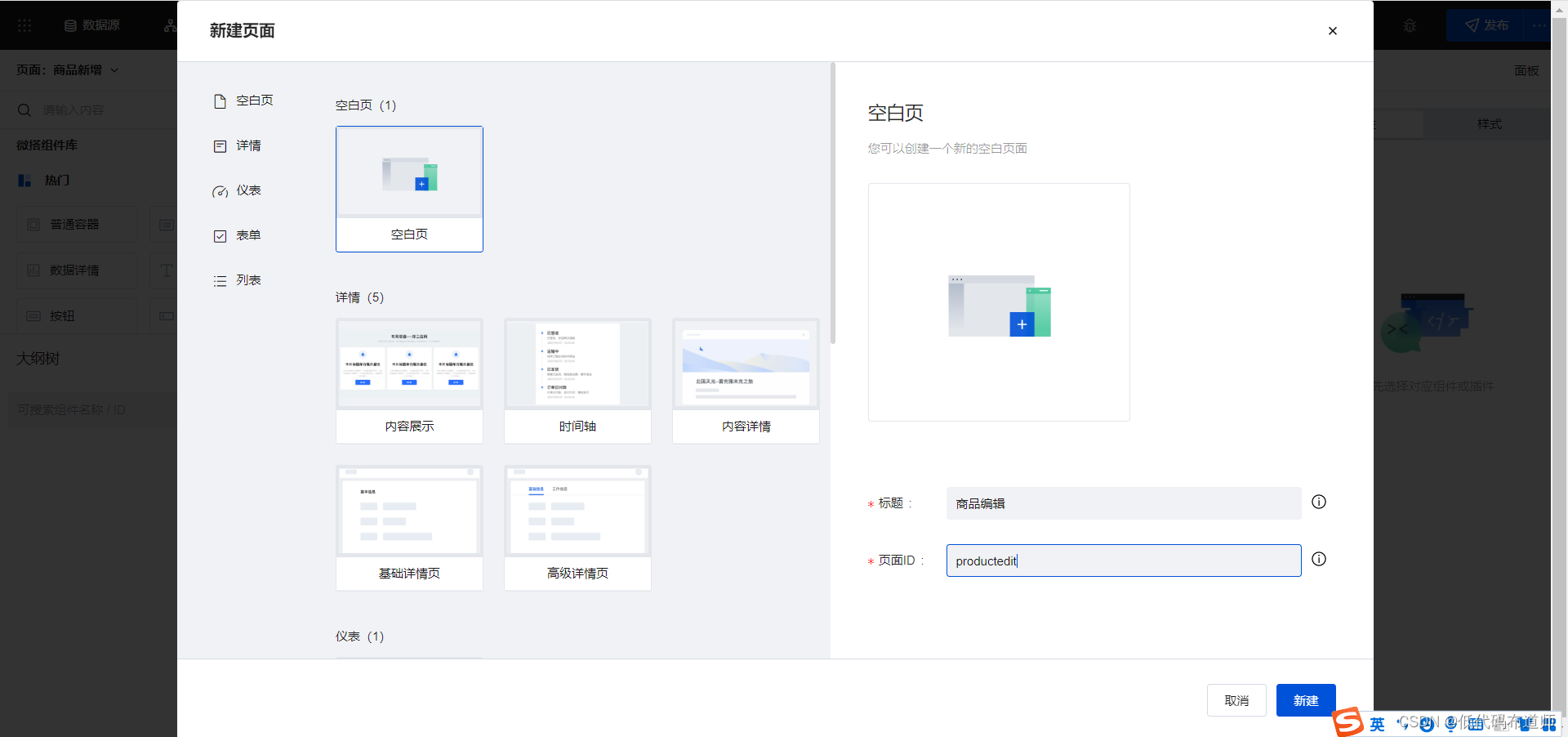Open the app grid icon in background header
The height and width of the screenshot is (737, 1568).
click(x=24, y=25)
